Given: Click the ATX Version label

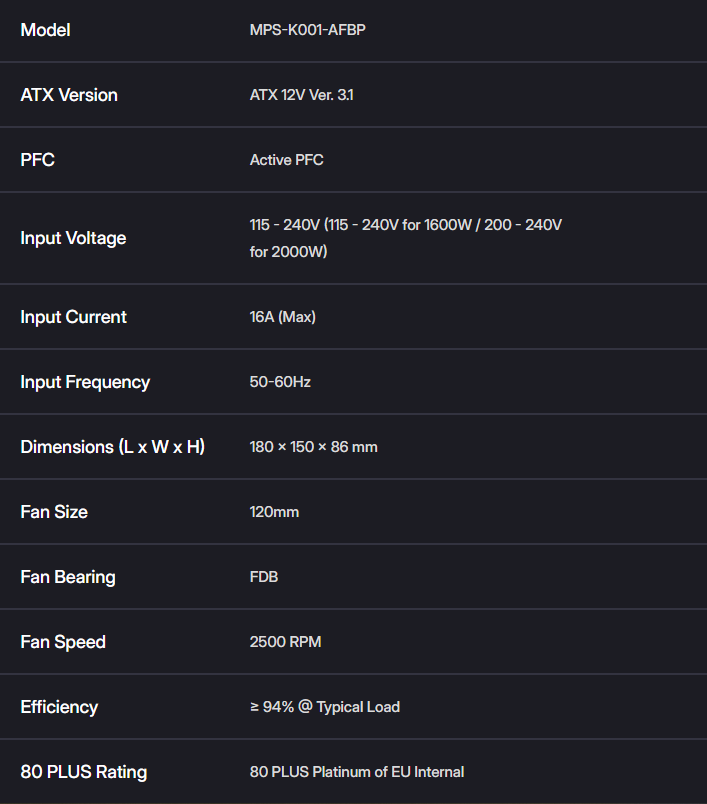Looking at the screenshot, I should (69, 95).
